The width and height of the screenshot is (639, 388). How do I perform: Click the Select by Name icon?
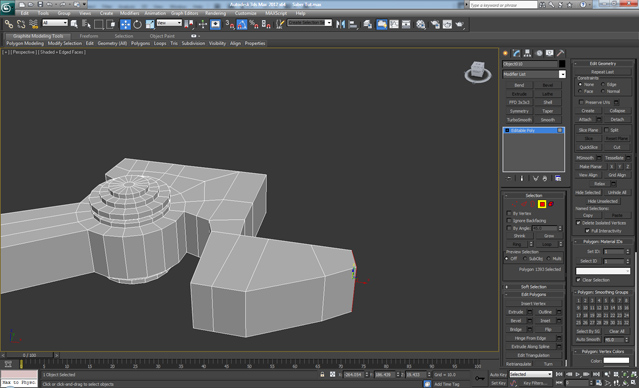[x=86, y=24]
